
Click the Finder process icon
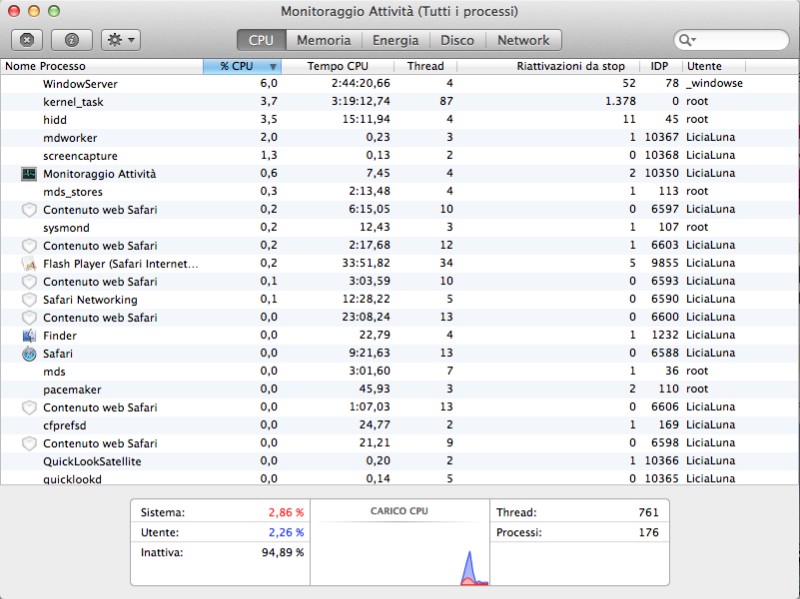pos(29,335)
